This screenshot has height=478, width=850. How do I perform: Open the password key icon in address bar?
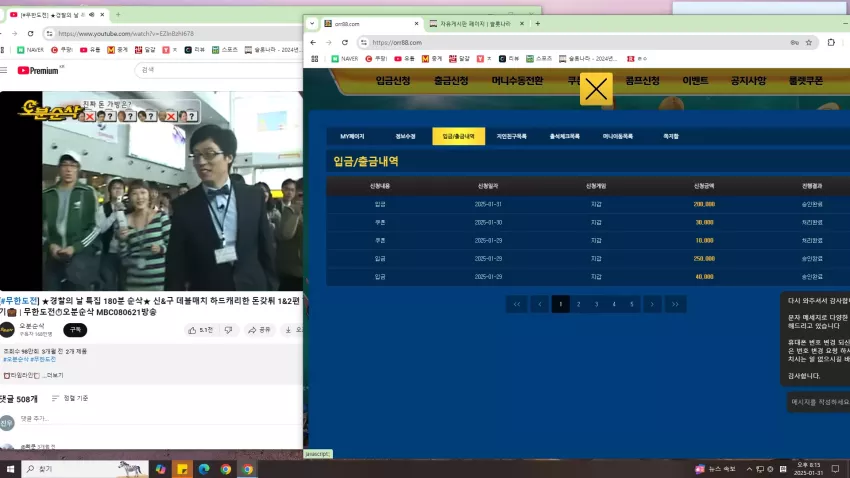[x=795, y=42]
